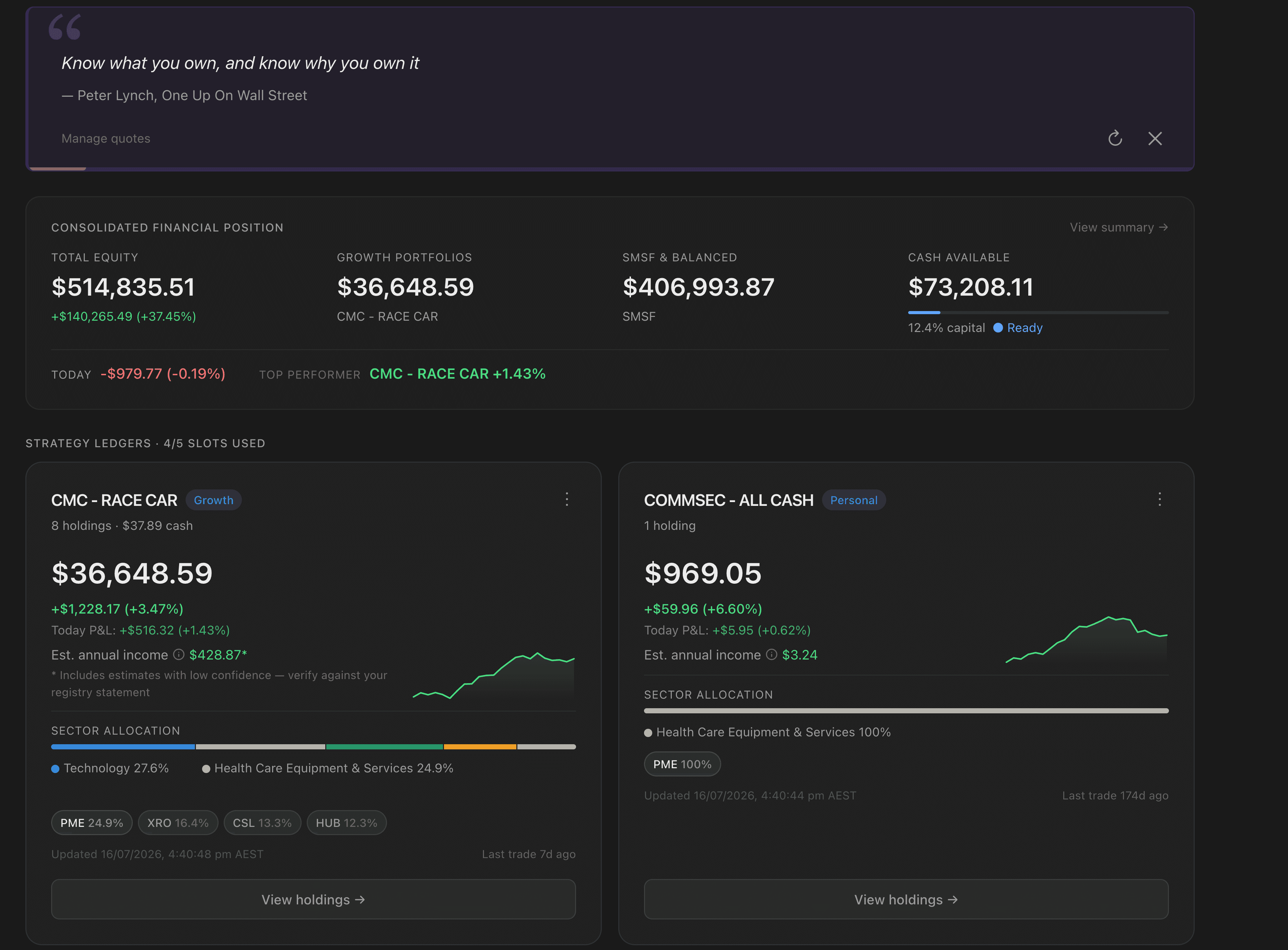Click View holdings for COMMSEC - ALL CASH
The image size is (1288, 950).
pyautogui.click(x=906, y=899)
